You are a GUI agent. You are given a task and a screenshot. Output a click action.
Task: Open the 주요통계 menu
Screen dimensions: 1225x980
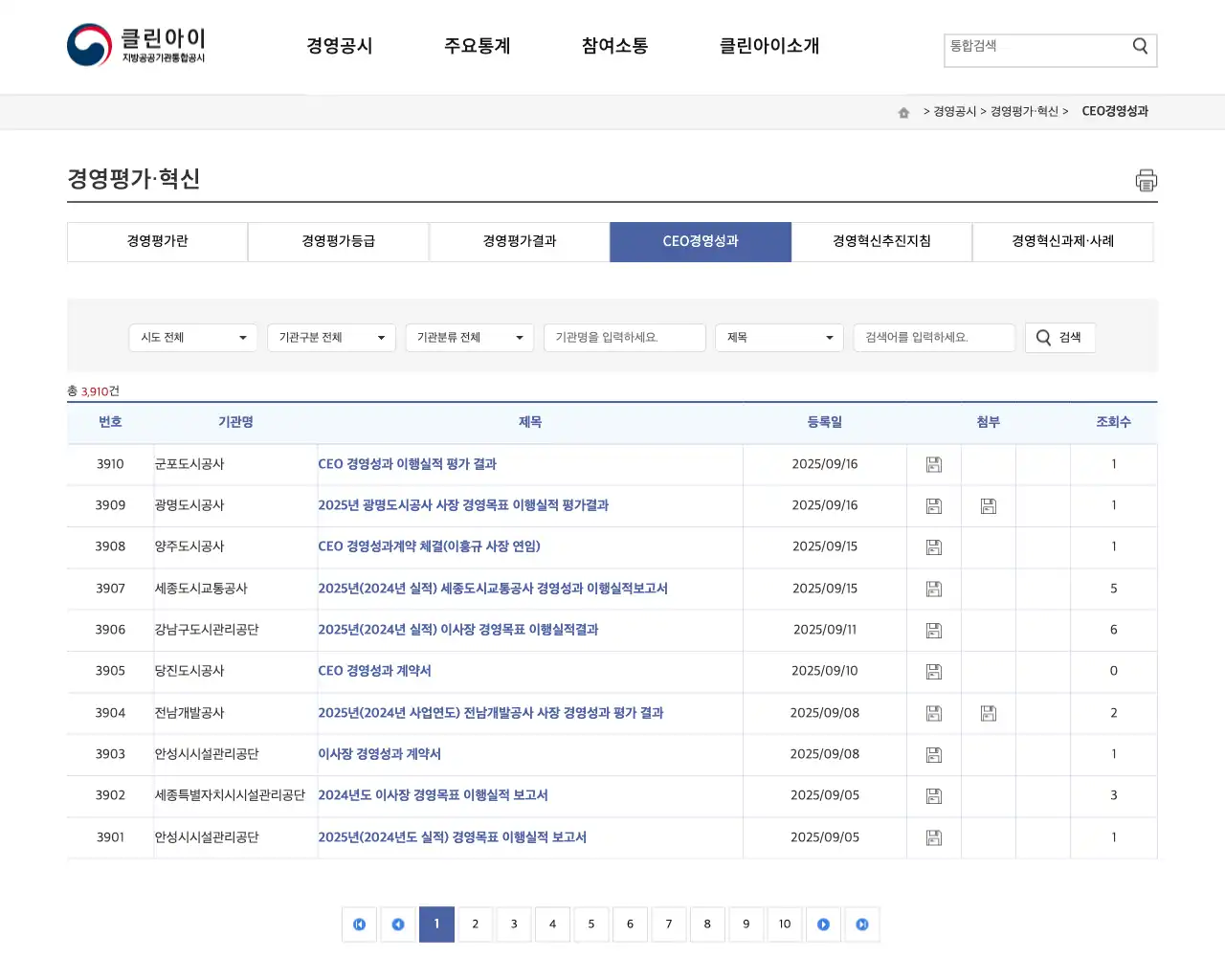tap(478, 45)
